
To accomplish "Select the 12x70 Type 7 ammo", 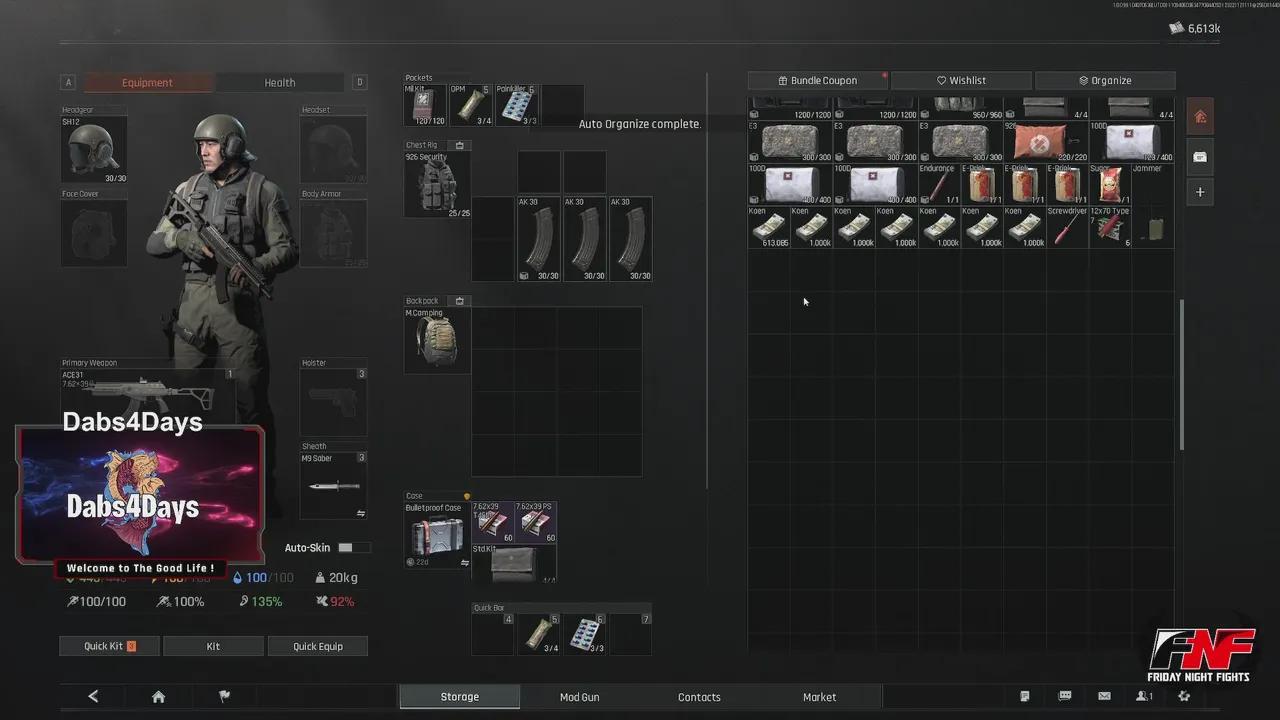I will (1110, 227).
